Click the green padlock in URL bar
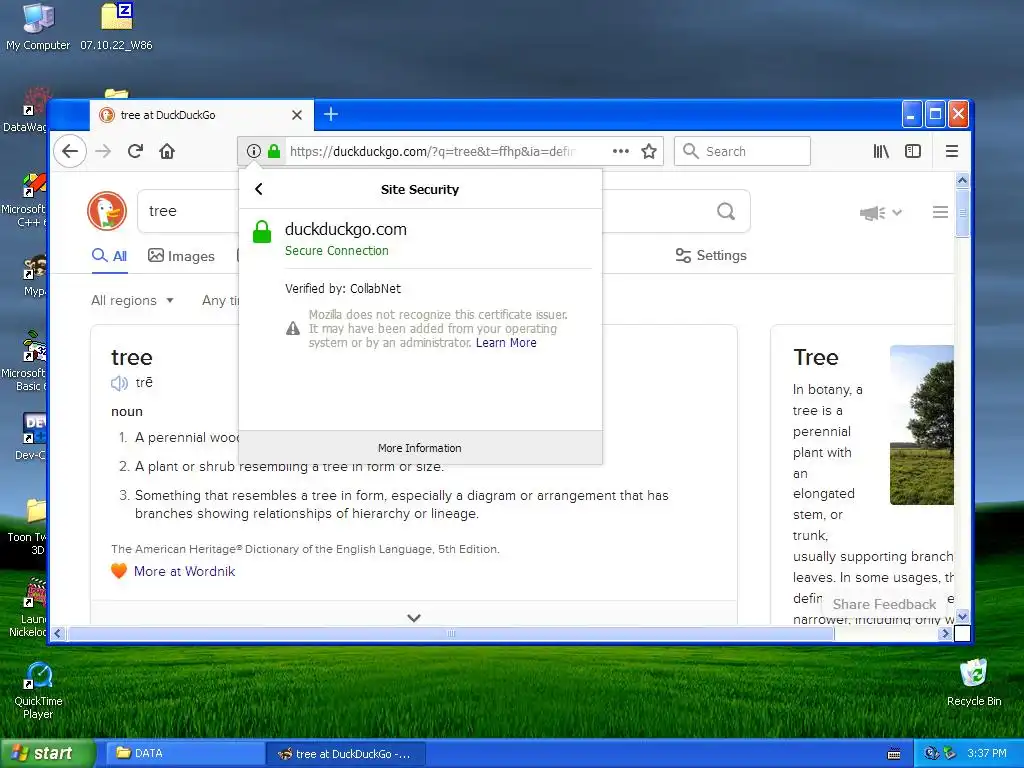The width and height of the screenshot is (1024, 768). (274, 152)
